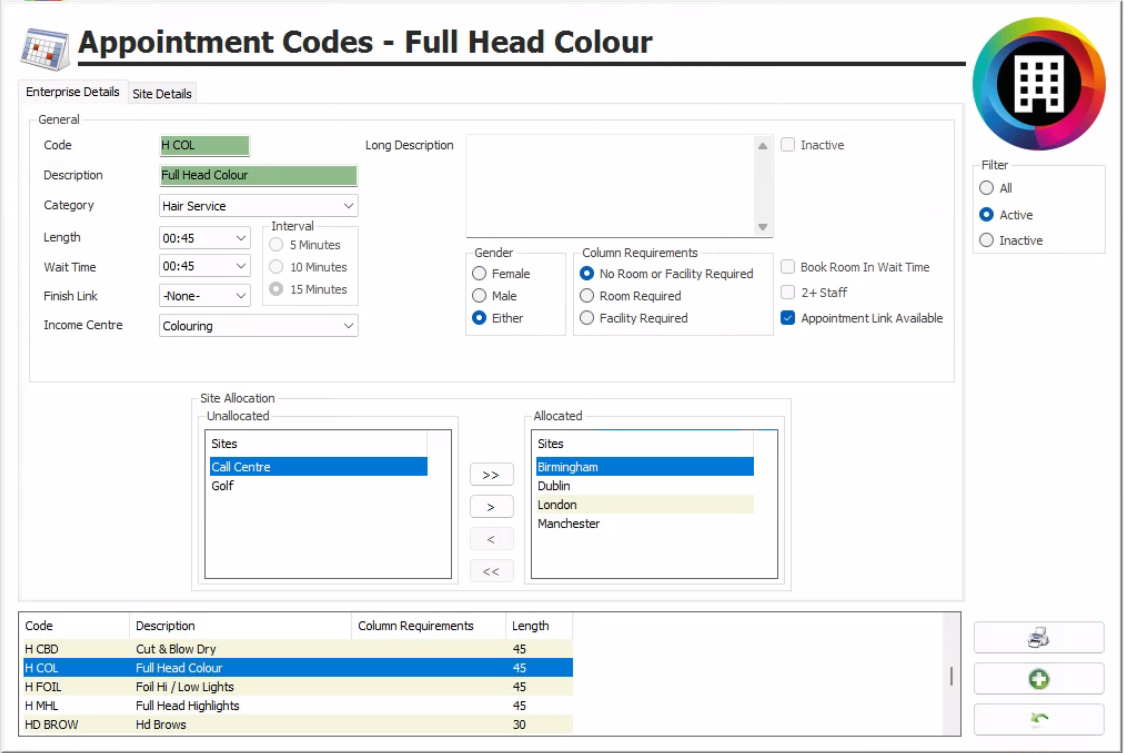This screenshot has height=753, width=1124.
Task: Choose Room Required column requirement
Action: pos(586,295)
